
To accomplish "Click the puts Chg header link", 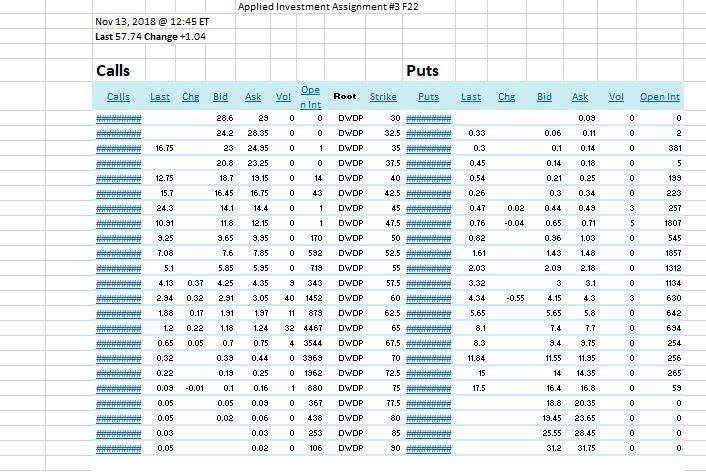I will point(507,97).
